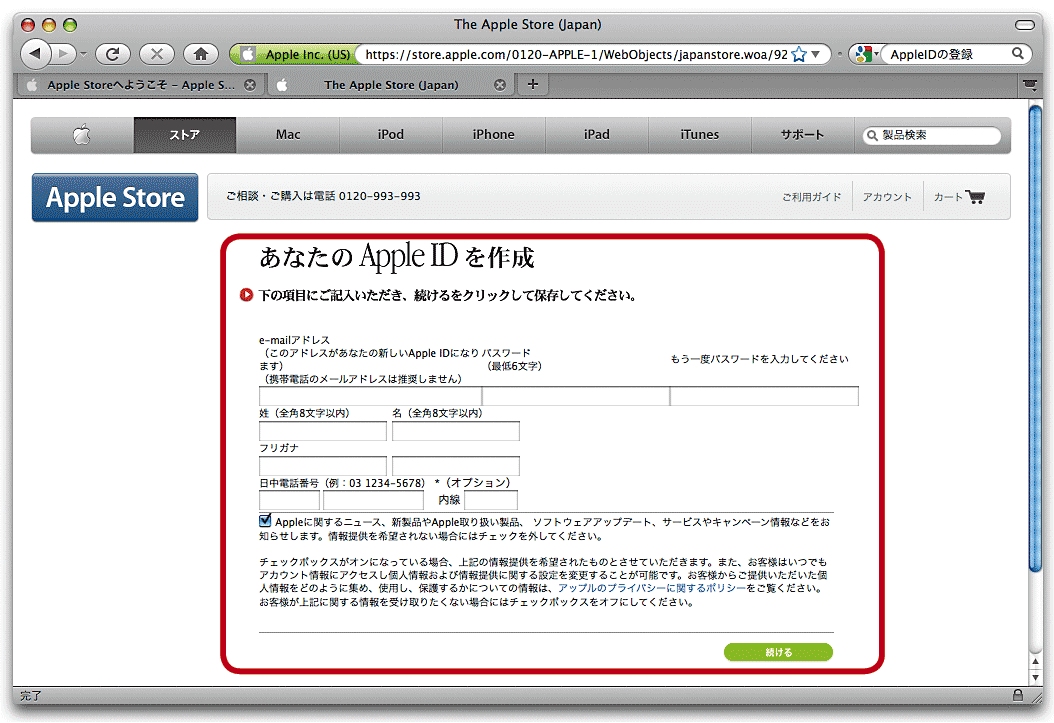
Task: Click the 姓 (last name) input field
Action: coord(323,431)
